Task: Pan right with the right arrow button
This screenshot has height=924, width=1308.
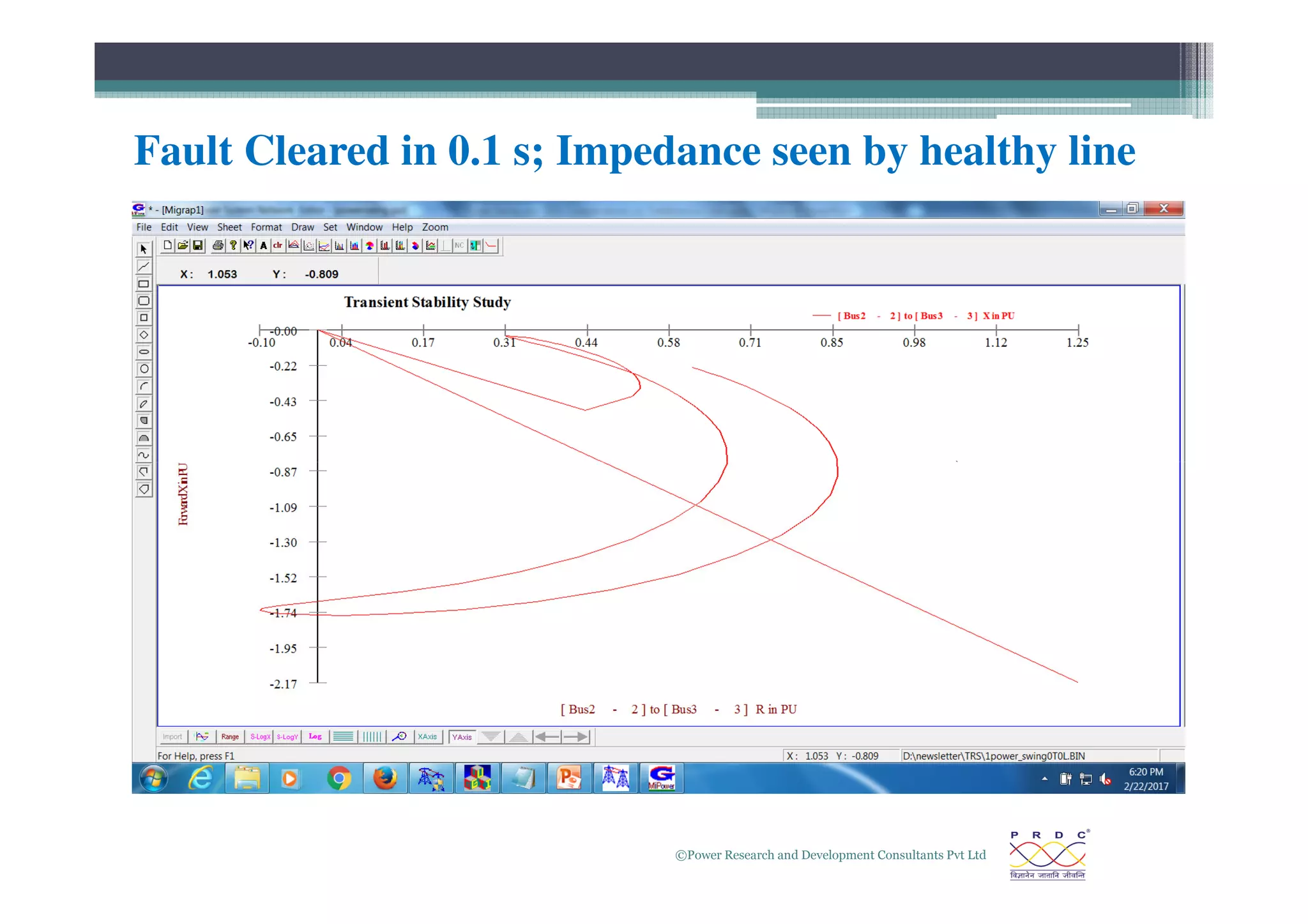Action: (x=575, y=737)
